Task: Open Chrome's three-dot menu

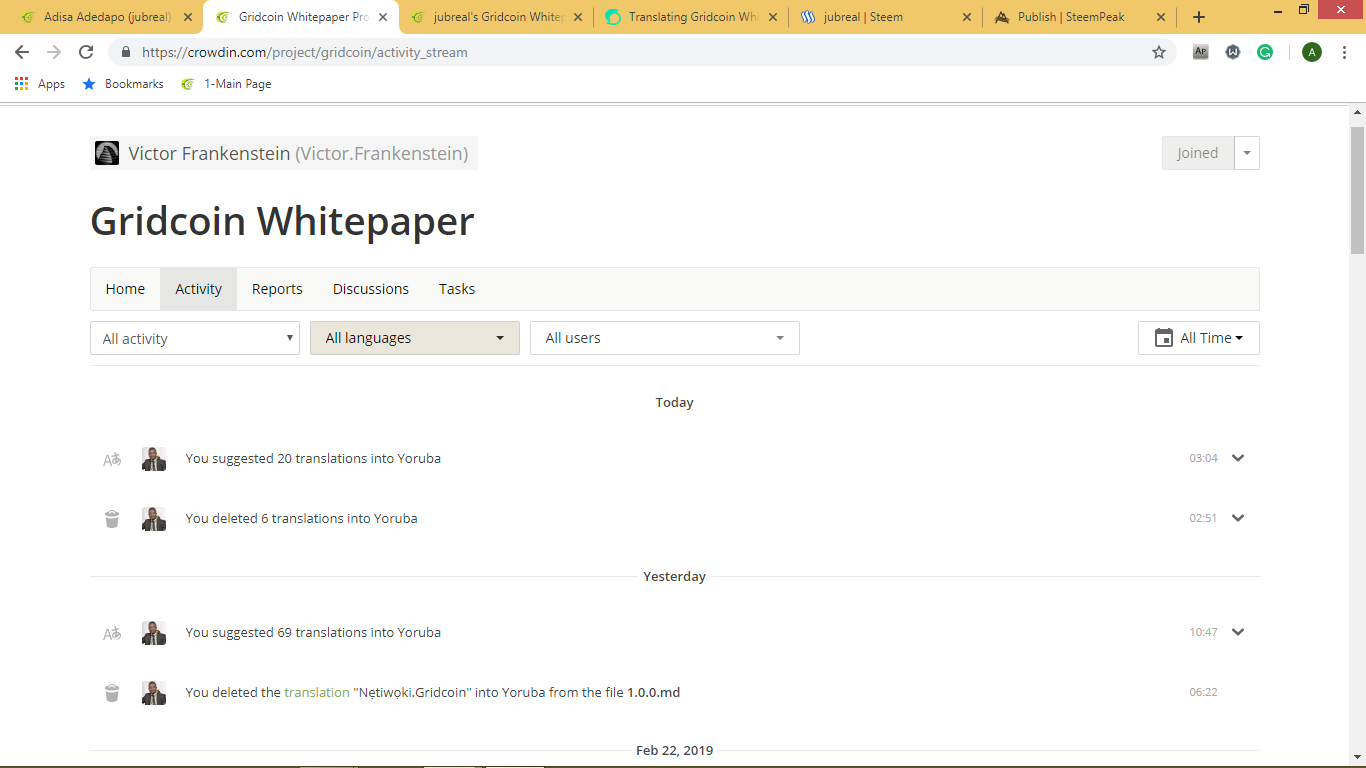Action: tap(1345, 52)
